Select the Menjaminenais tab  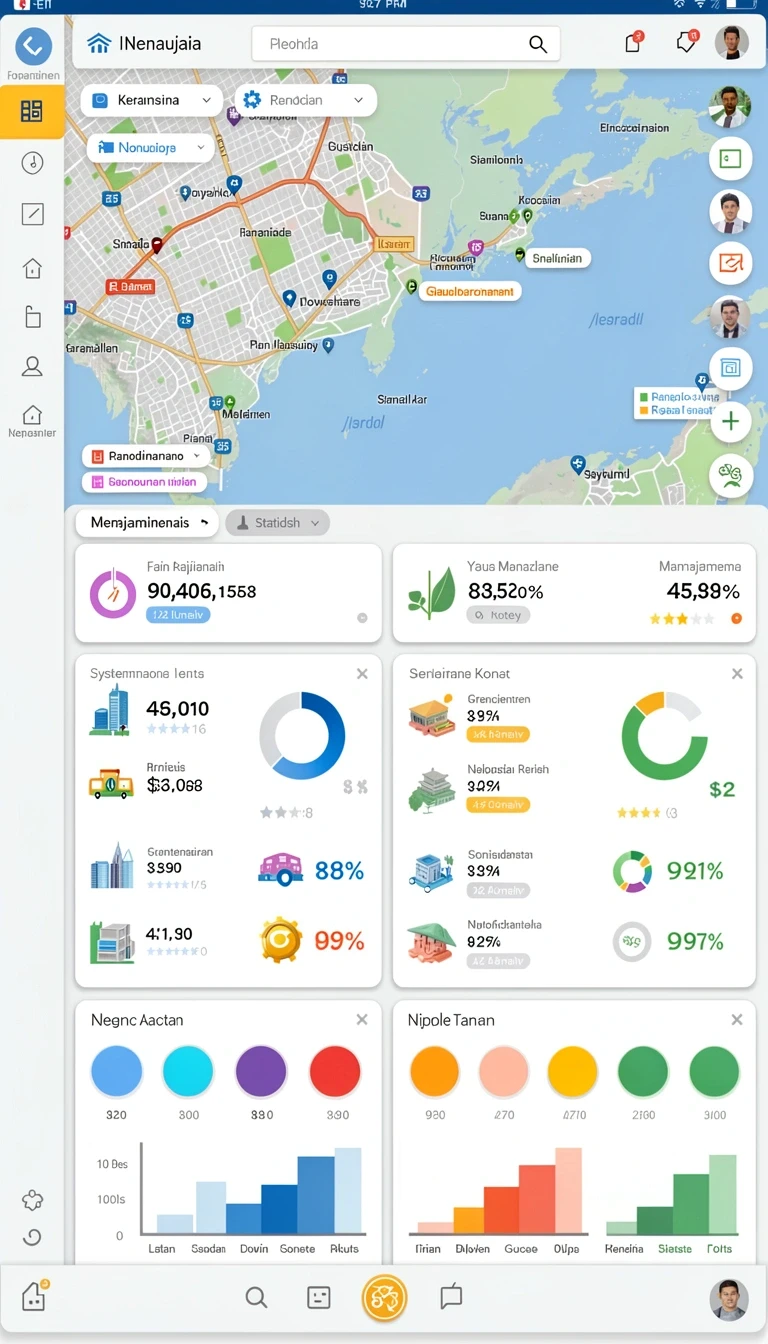[x=147, y=522]
